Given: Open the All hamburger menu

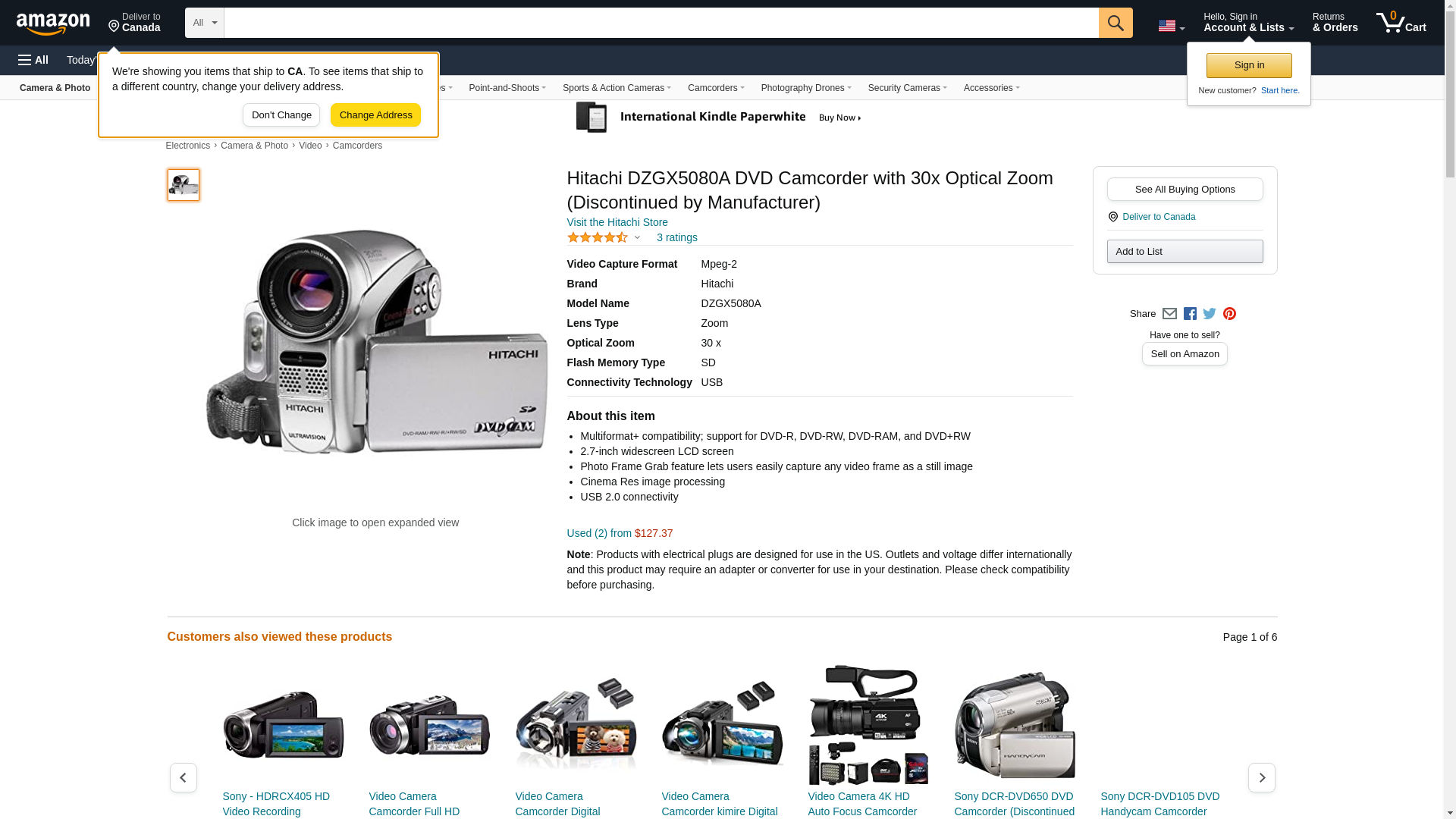Looking at the screenshot, I should [x=33, y=60].
